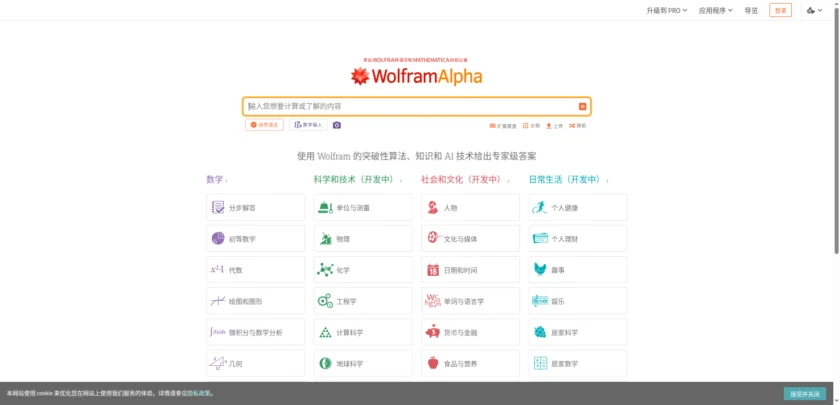This screenshot has width=840, height=405.
Task: Click the orange compute button in search box
Action: tap(582, 107)
